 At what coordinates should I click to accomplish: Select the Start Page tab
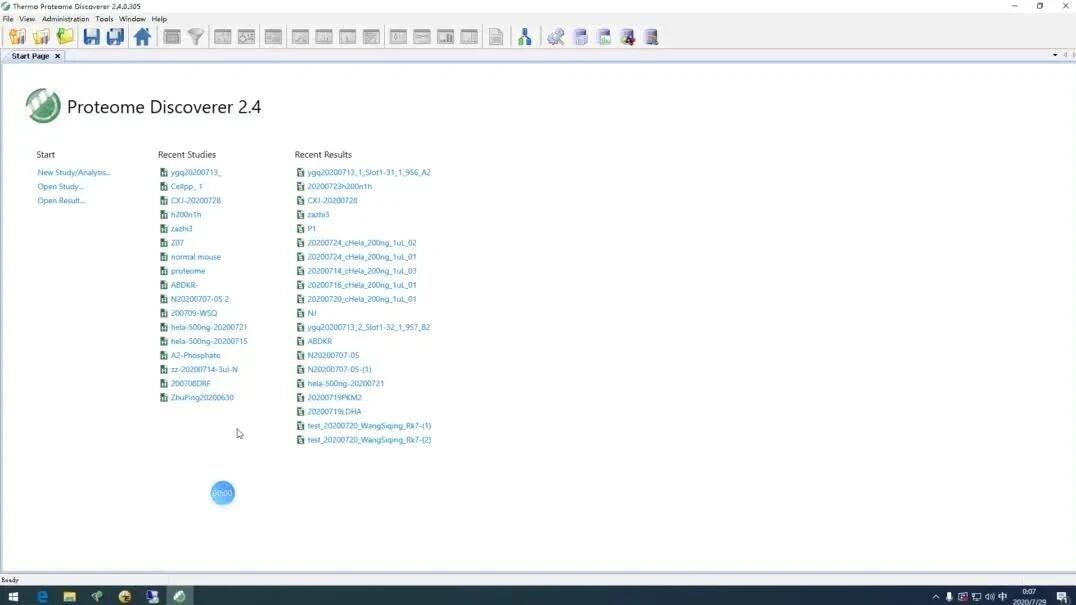tap(30, 56)
